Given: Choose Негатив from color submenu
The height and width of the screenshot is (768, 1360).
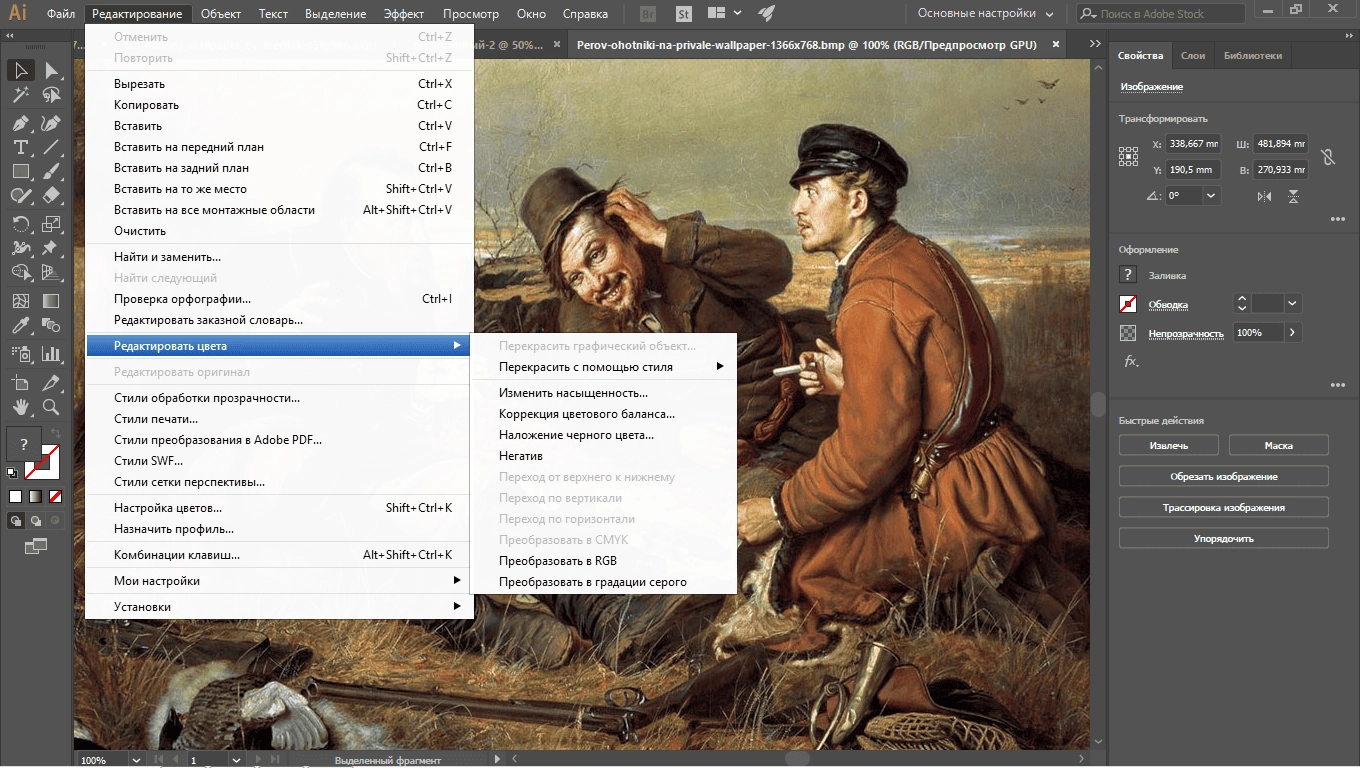Looking at the screenshot, I should pyautogui.click(x=604, y=456).
